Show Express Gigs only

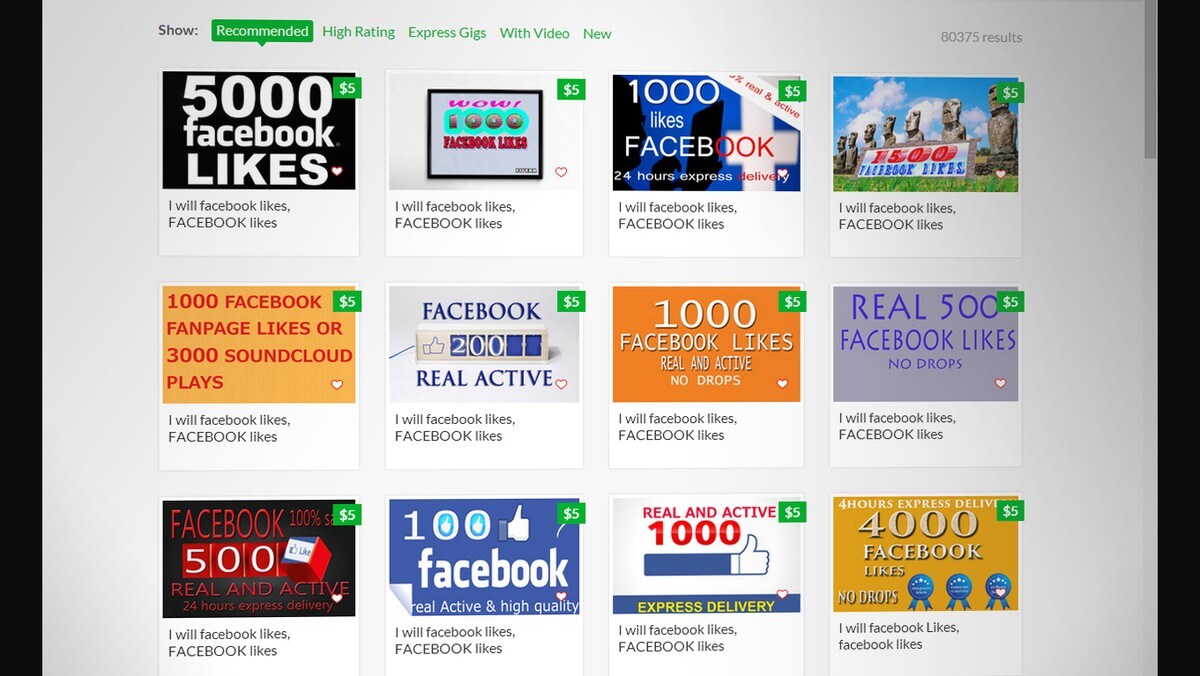[447, 33]
